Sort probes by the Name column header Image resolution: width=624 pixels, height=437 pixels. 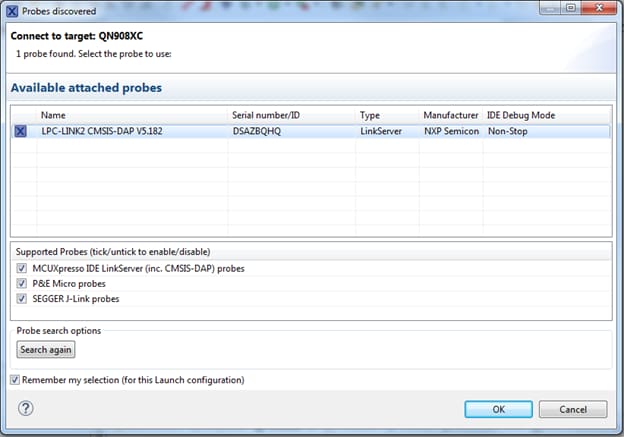[x=53, y=115]
